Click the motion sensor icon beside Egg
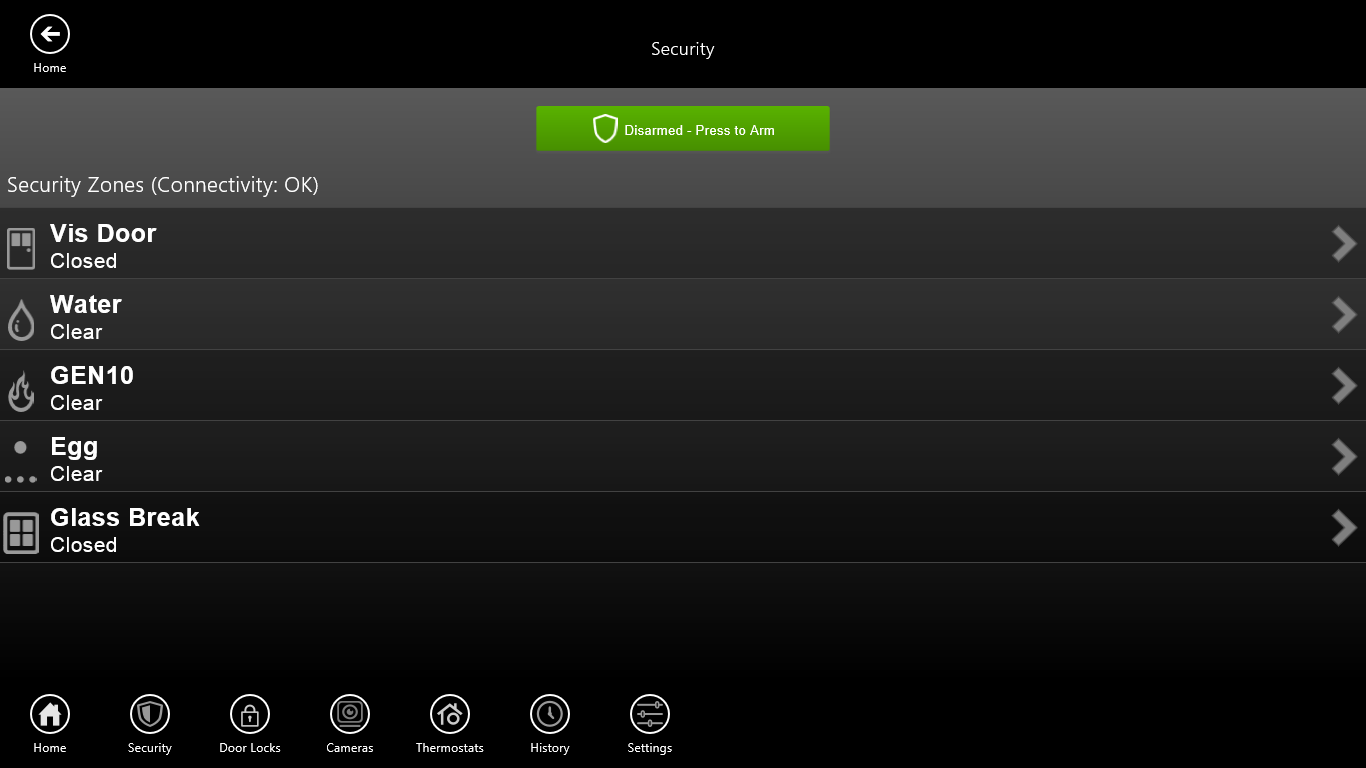 point(20,457)
